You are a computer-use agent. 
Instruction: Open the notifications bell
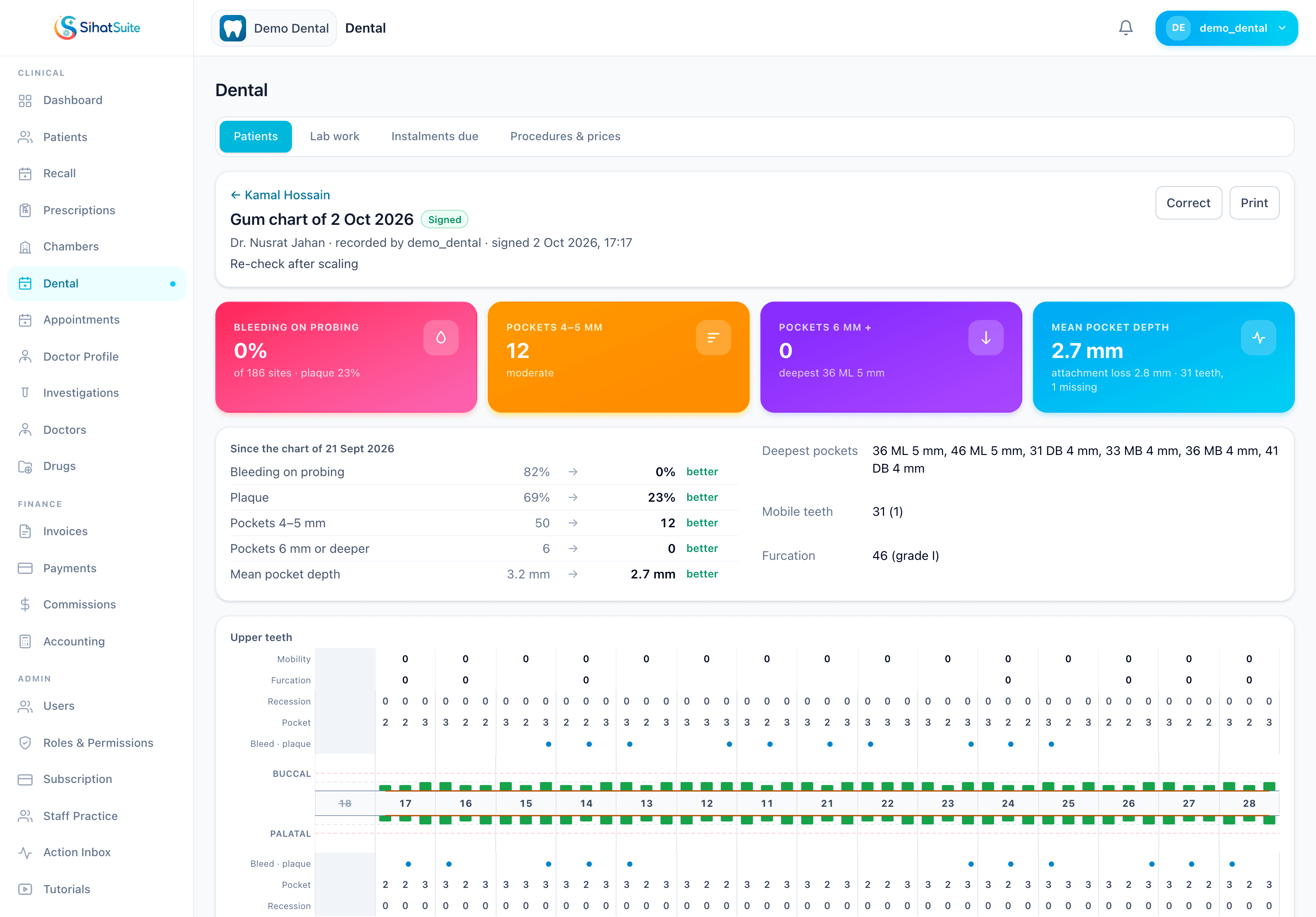pos(1125,27)
